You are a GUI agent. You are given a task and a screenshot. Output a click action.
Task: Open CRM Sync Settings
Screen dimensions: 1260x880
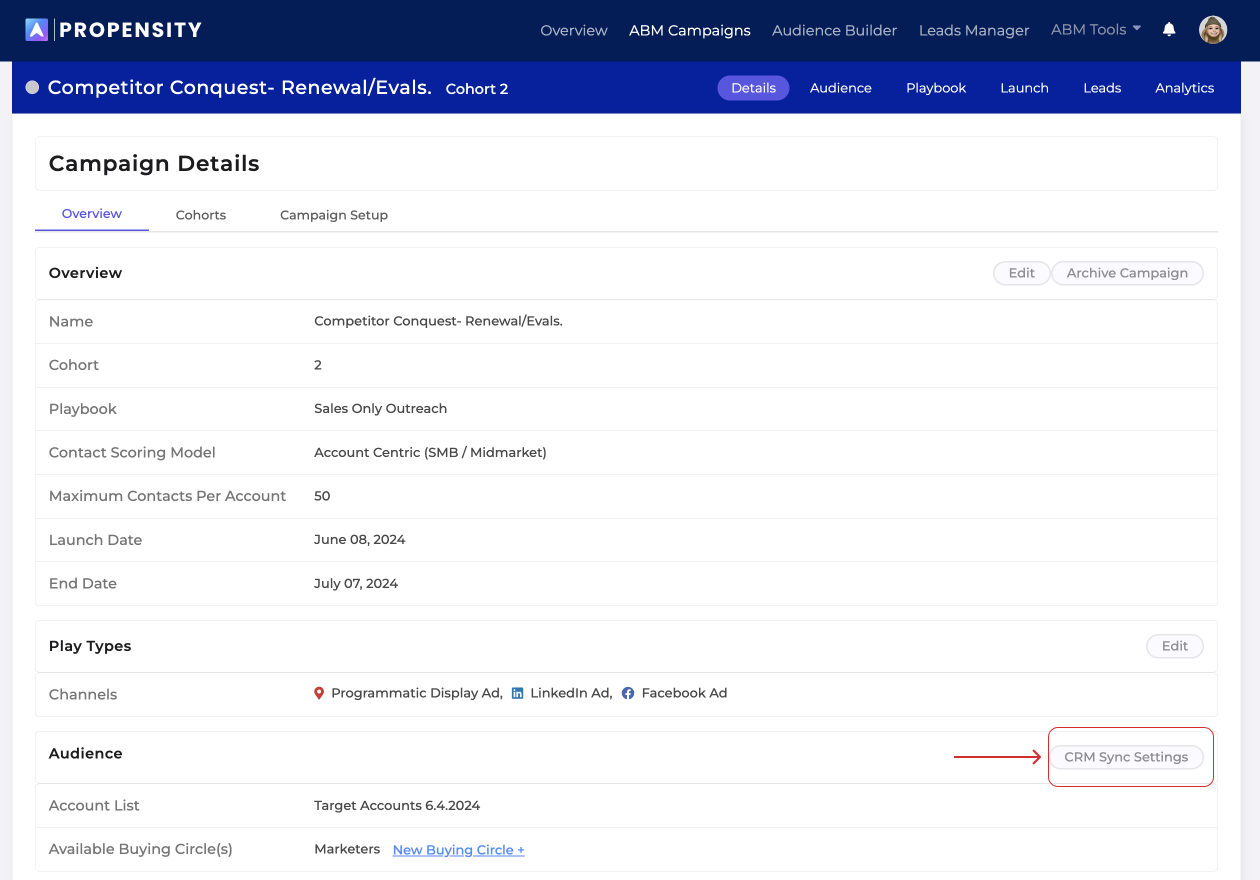point(1127,757)
